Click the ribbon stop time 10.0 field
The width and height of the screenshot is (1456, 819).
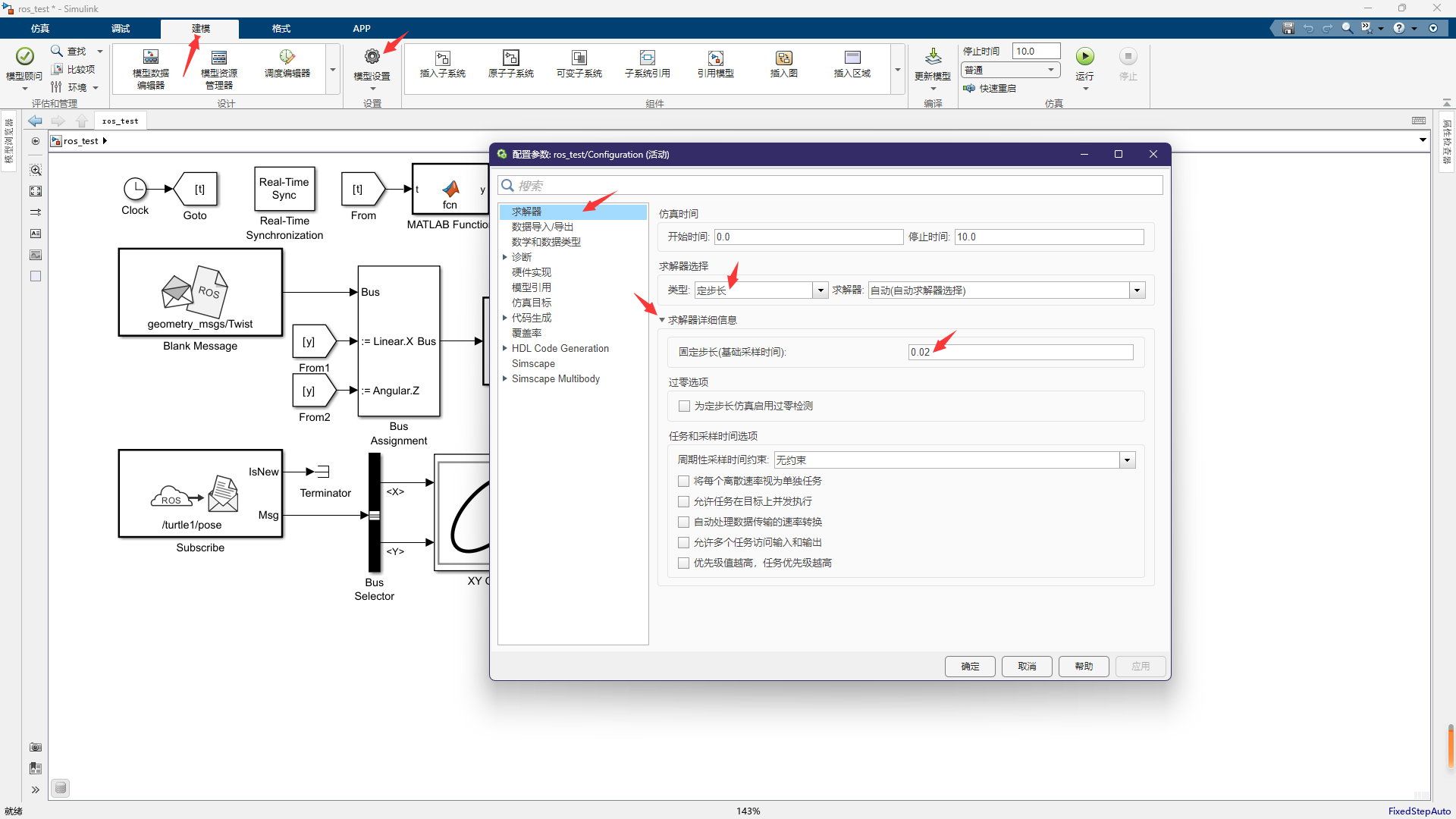(x=1036, y=51)
